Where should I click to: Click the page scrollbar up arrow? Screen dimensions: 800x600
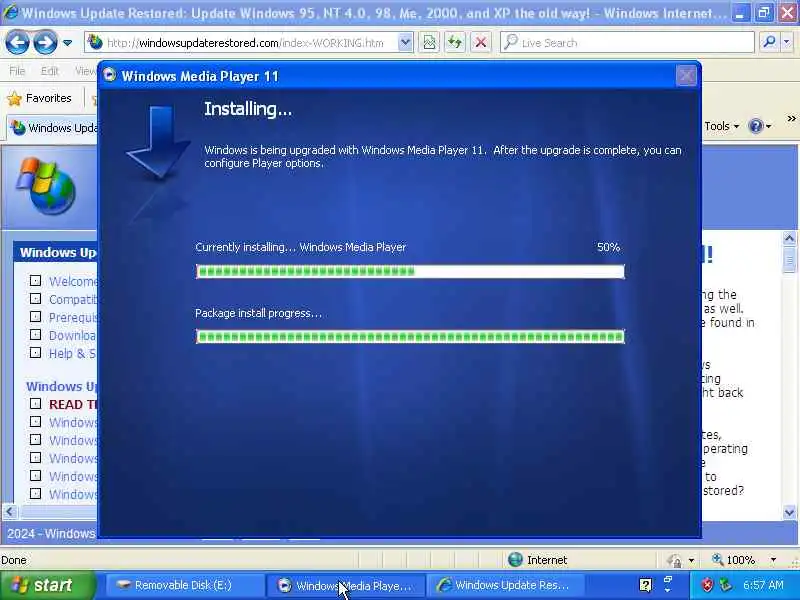(789, 238)
